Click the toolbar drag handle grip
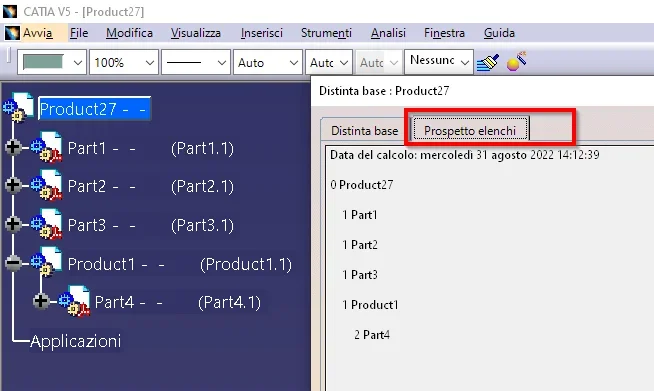 point(8,55)
